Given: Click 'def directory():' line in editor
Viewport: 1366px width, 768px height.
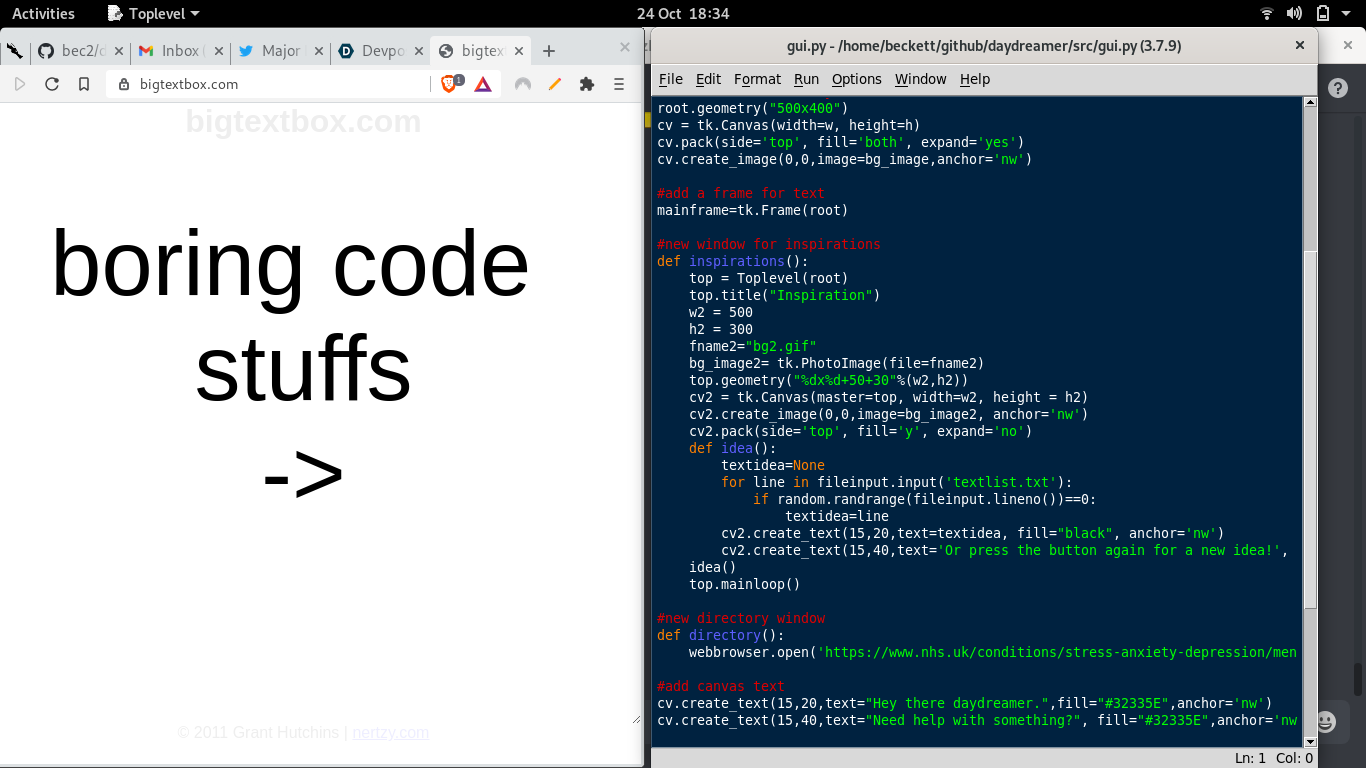Looking at the screenshot, I should tap(721, 635).
